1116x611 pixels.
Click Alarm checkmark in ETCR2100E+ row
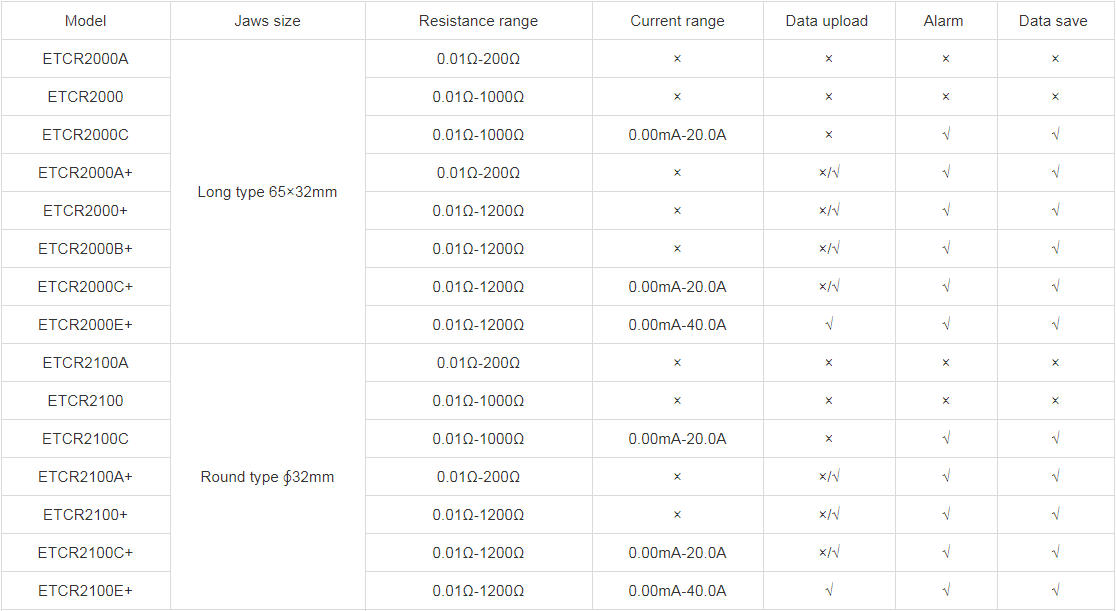coord(946,591)
